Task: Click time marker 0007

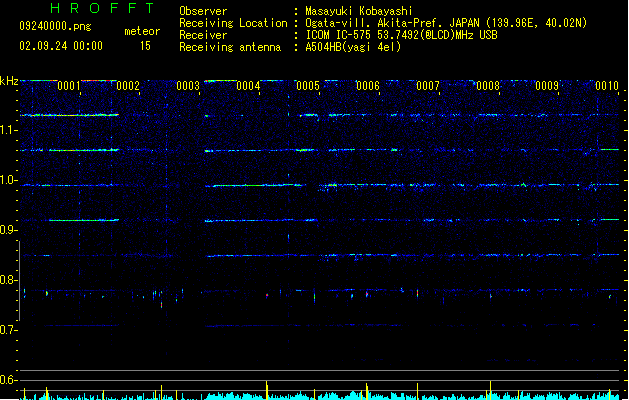Action: pos(428,86)
